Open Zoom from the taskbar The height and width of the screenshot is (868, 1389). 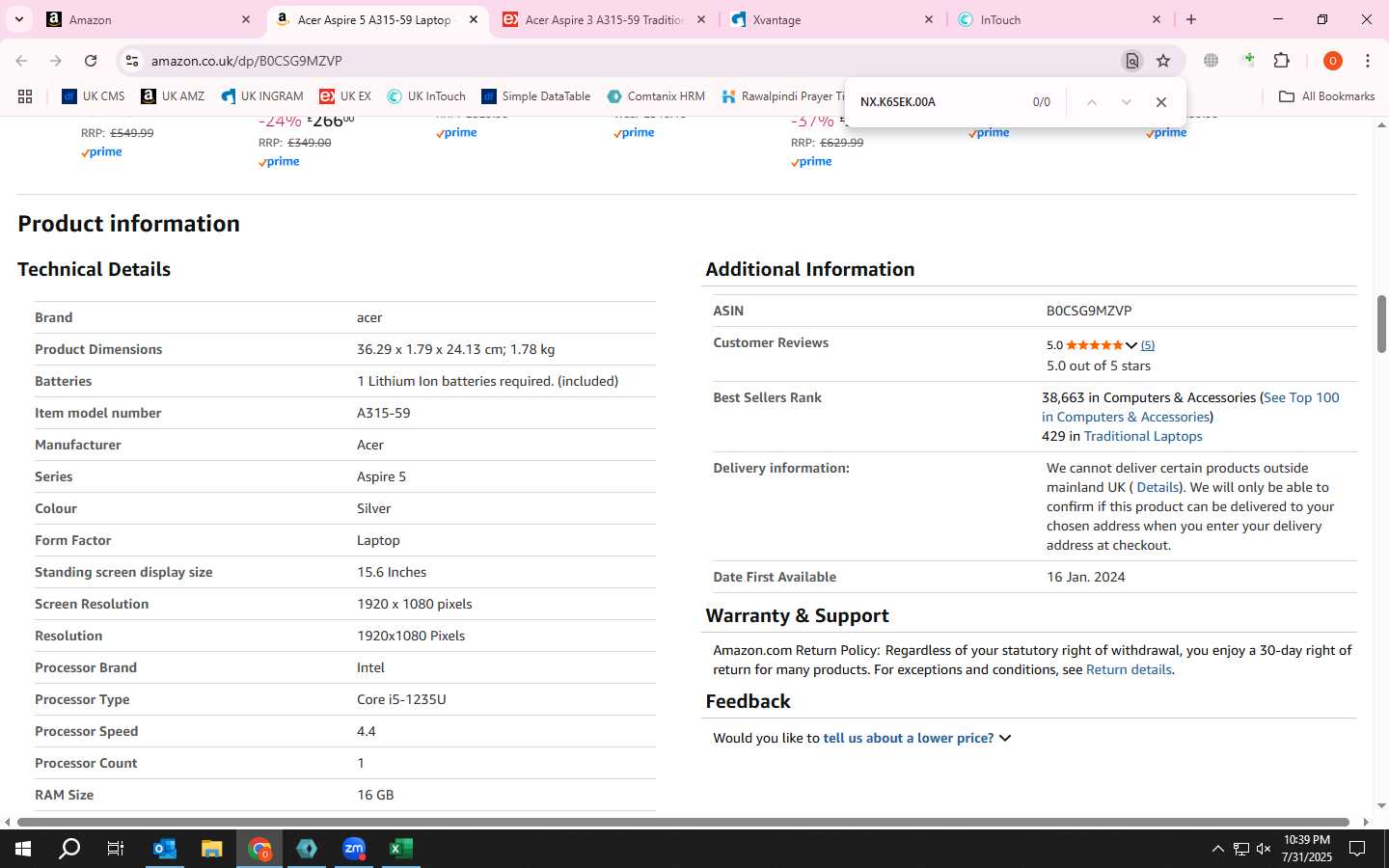point(354,849)
